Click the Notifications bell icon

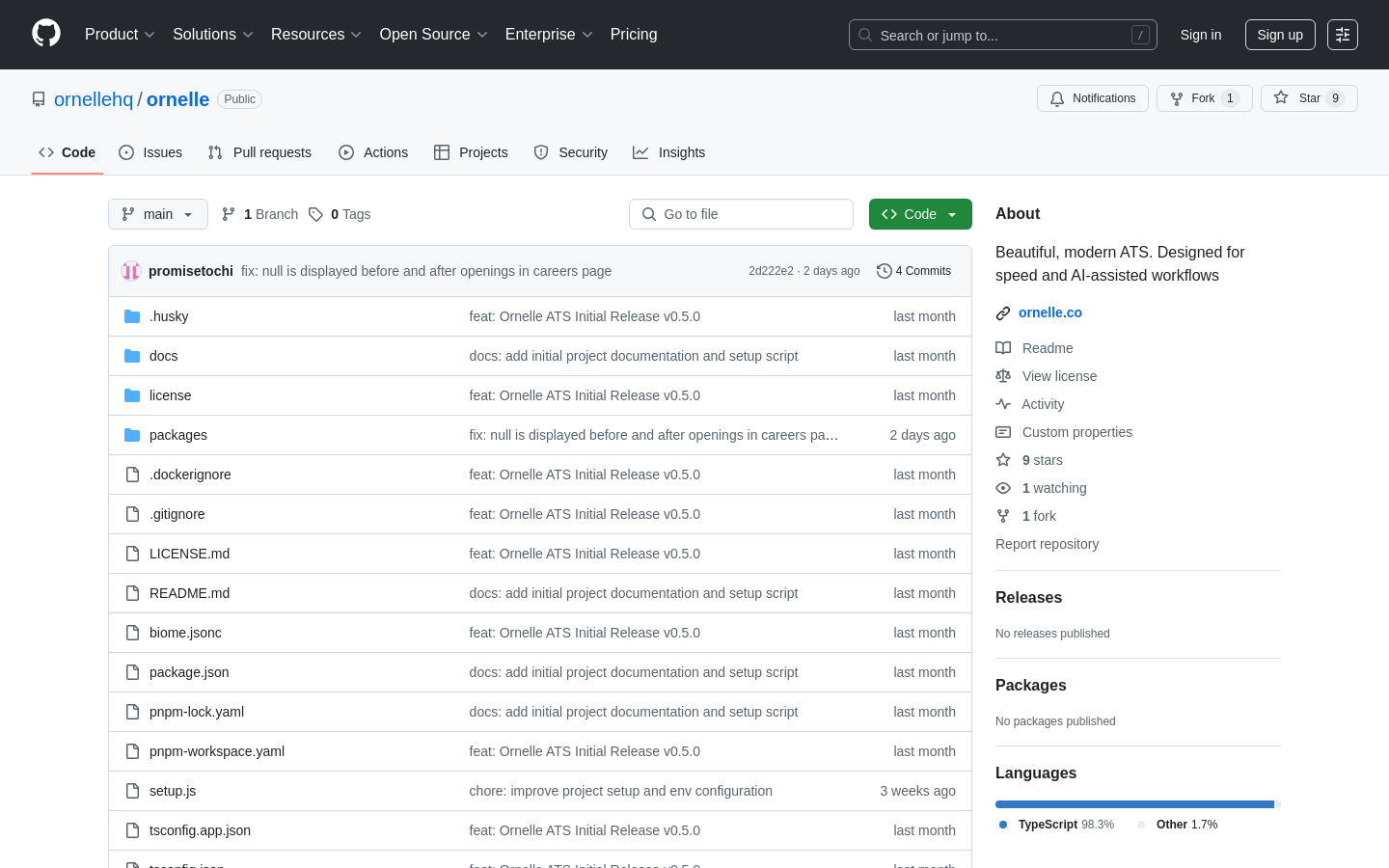coord(1057,98)
